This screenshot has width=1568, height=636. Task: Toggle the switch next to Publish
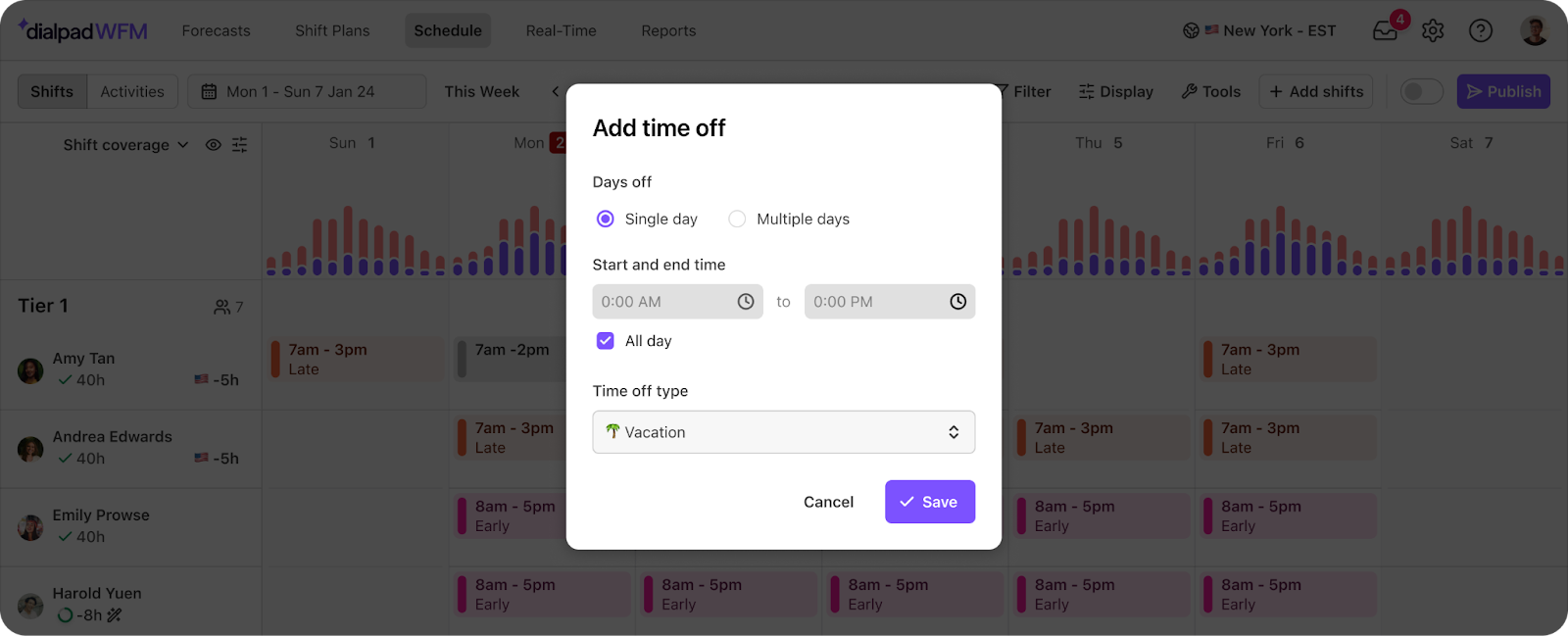pyautogui.click(x=1421, y=91)
